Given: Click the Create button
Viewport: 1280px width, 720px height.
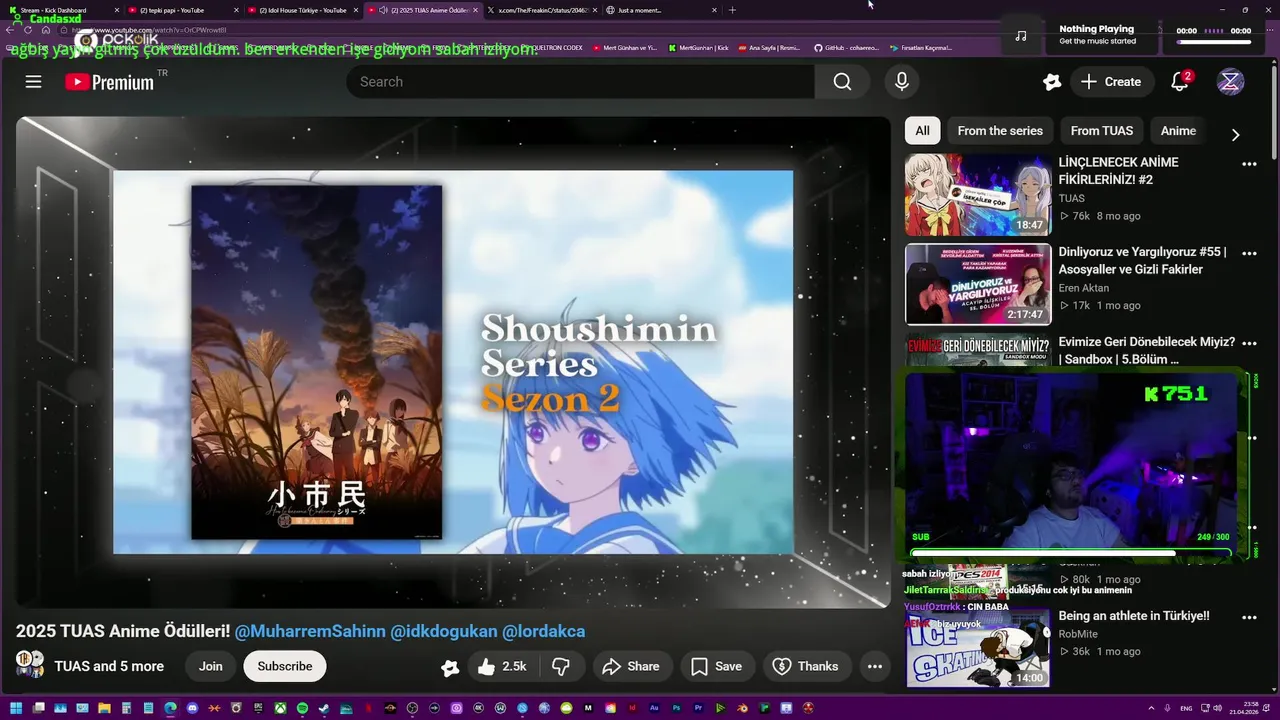Looking at the screenshot, I should click(x=1110, y=82).
